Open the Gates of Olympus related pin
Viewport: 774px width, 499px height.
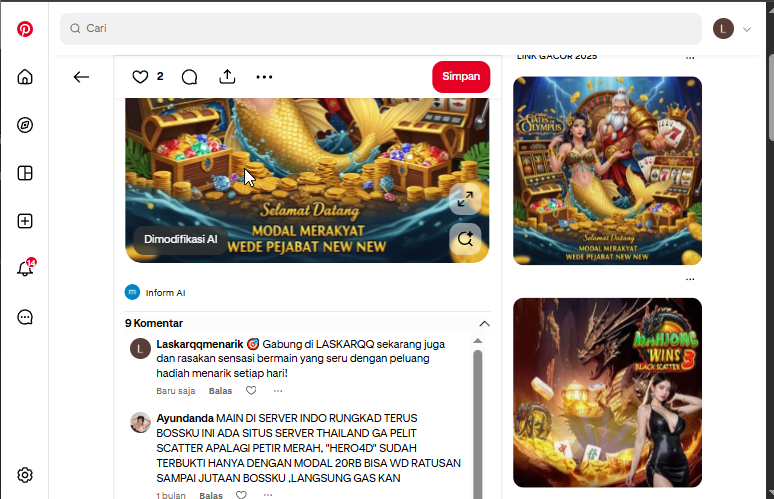[x=607, y=170]
